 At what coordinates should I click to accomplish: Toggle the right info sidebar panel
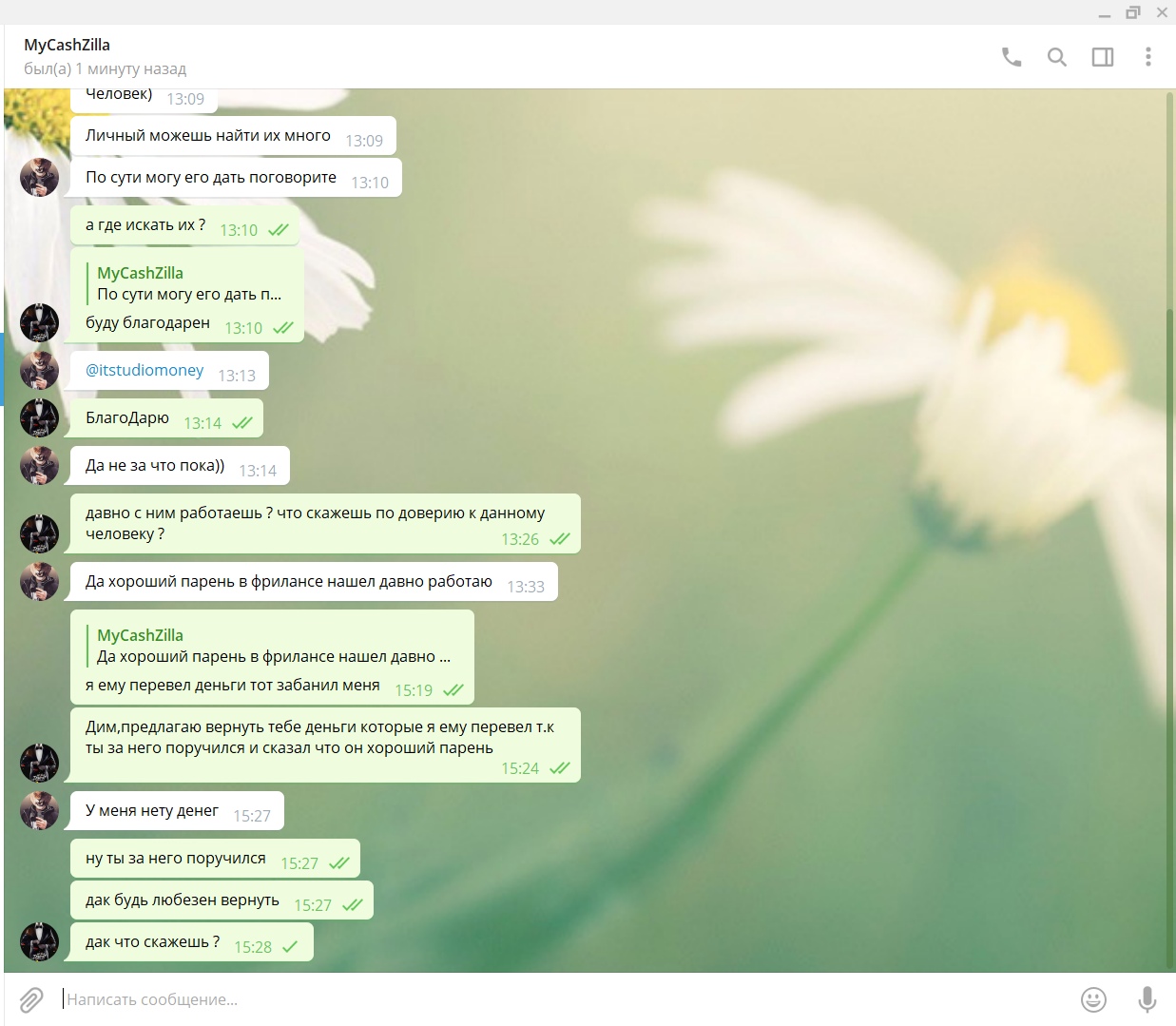pos(1102,57)
